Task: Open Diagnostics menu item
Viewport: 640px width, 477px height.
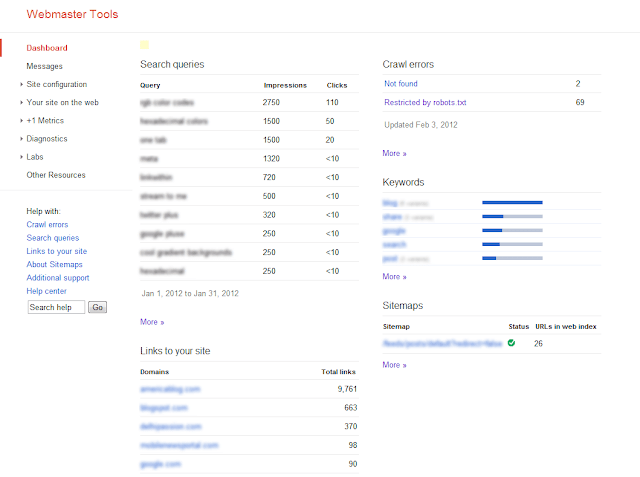Action: click(x=47, y=139)
